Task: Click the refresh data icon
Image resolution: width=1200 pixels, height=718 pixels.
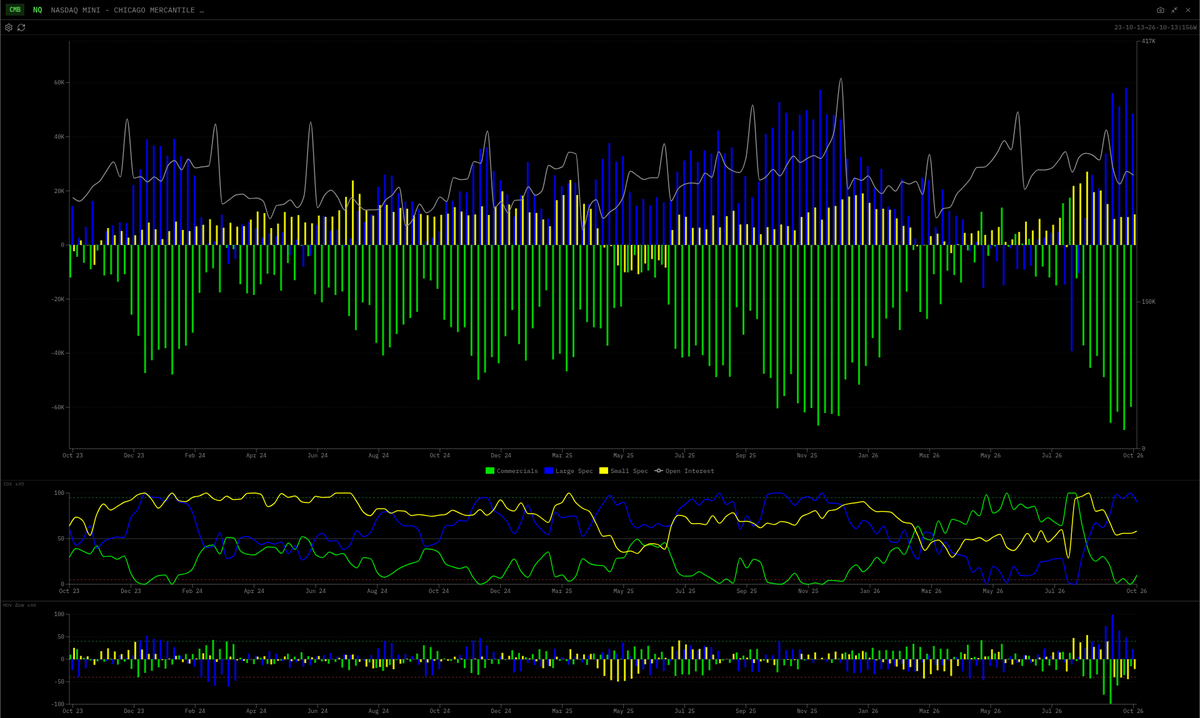Action: point(21,28)
